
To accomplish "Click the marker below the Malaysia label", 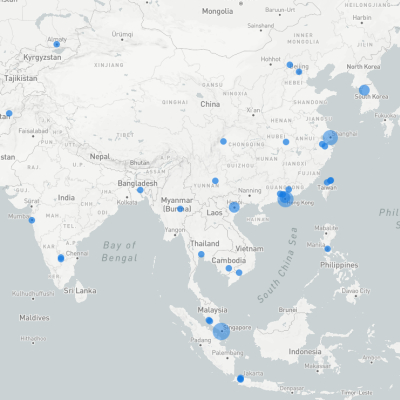I will [209, 321].
